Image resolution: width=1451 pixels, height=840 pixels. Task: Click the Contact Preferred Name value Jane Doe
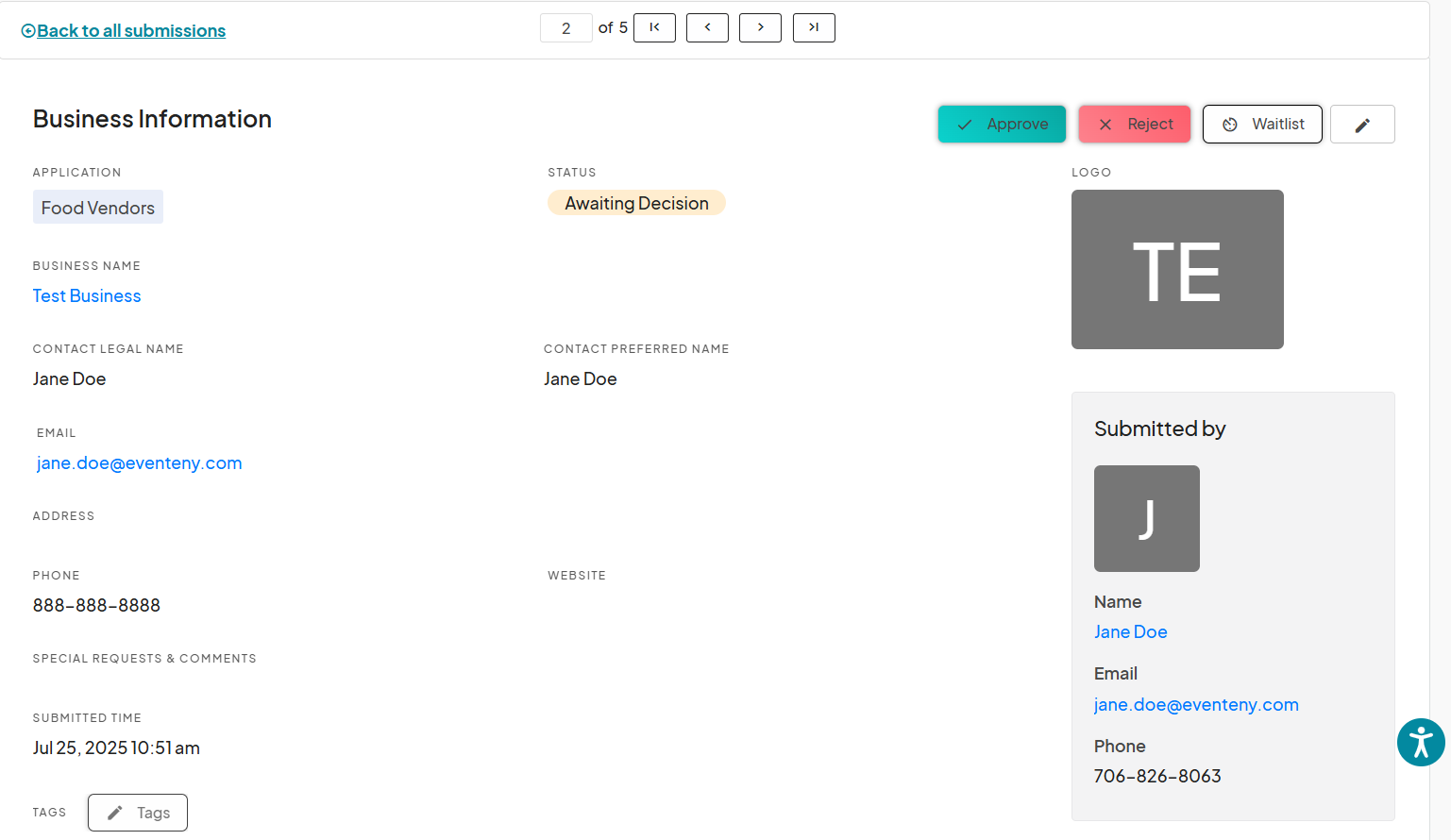click(x=581, y=379)
